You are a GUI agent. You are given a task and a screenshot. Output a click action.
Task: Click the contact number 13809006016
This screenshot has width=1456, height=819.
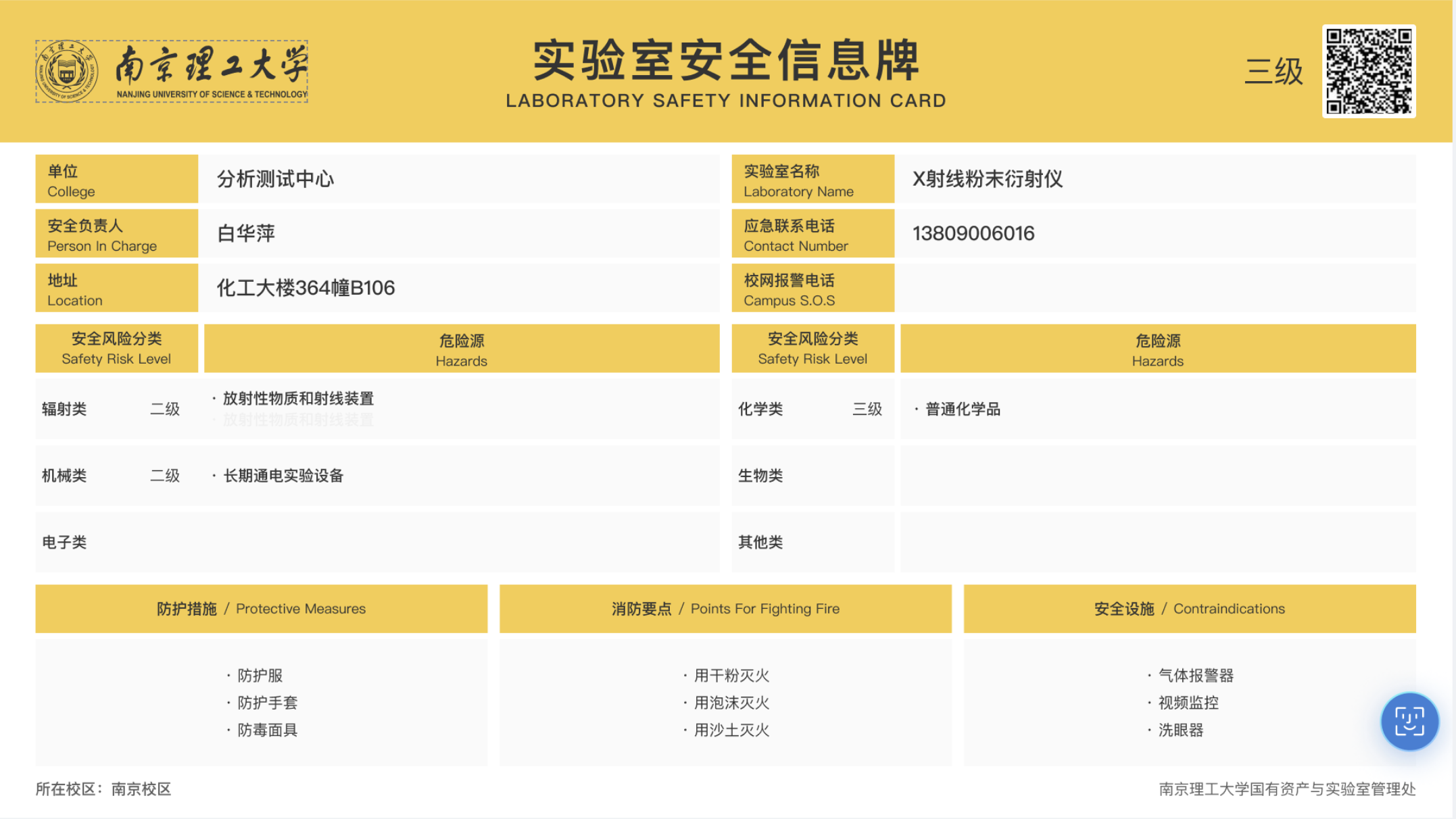point(973,234)
